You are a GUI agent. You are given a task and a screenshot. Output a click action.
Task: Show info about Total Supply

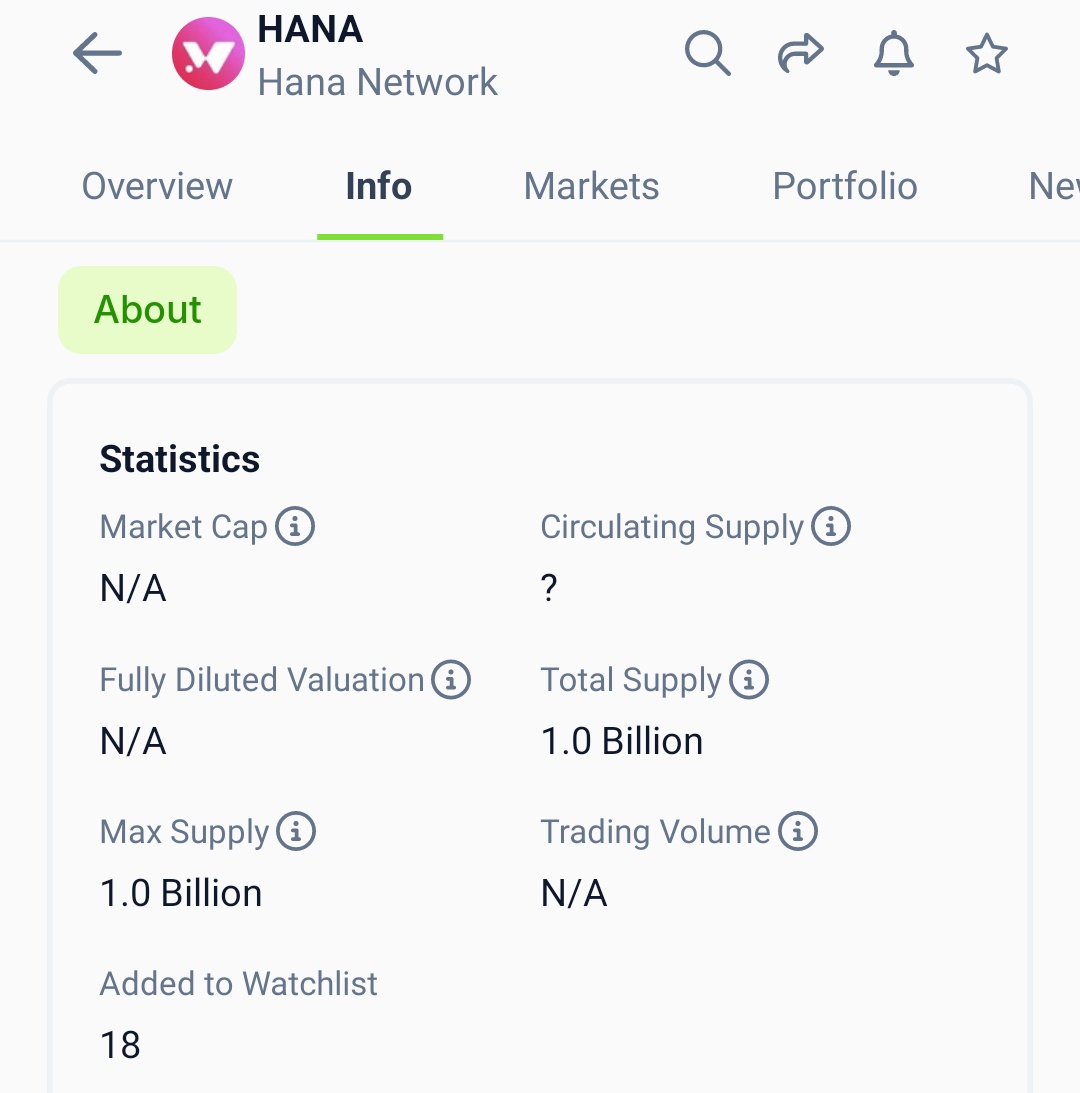click(x=749, y=680)
